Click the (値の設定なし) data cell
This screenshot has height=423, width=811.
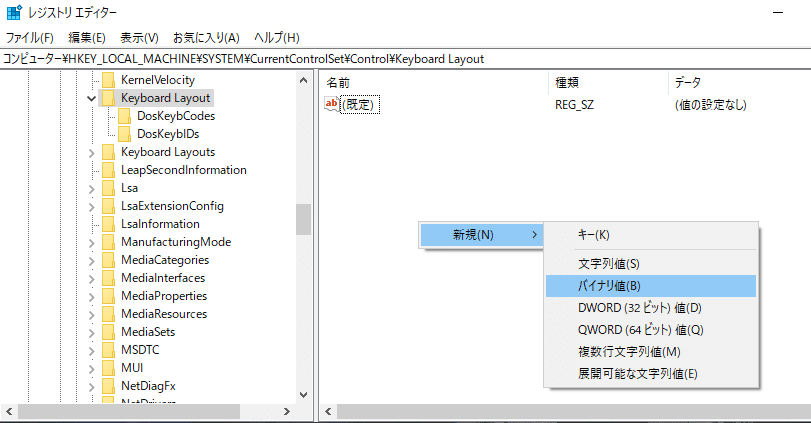pos(711,105)
